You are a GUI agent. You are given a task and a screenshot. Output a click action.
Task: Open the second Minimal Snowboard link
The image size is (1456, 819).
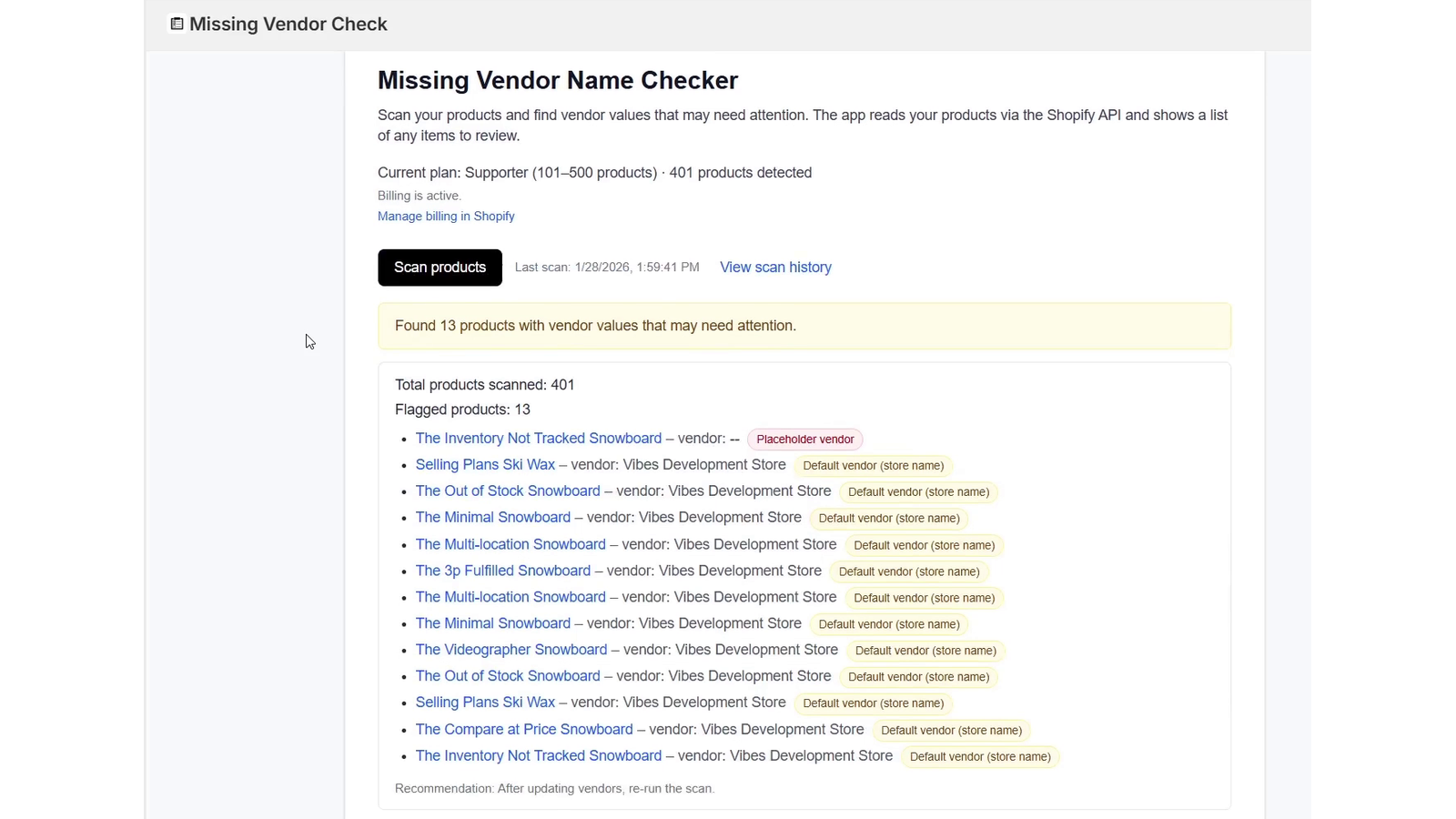(492, 624)
